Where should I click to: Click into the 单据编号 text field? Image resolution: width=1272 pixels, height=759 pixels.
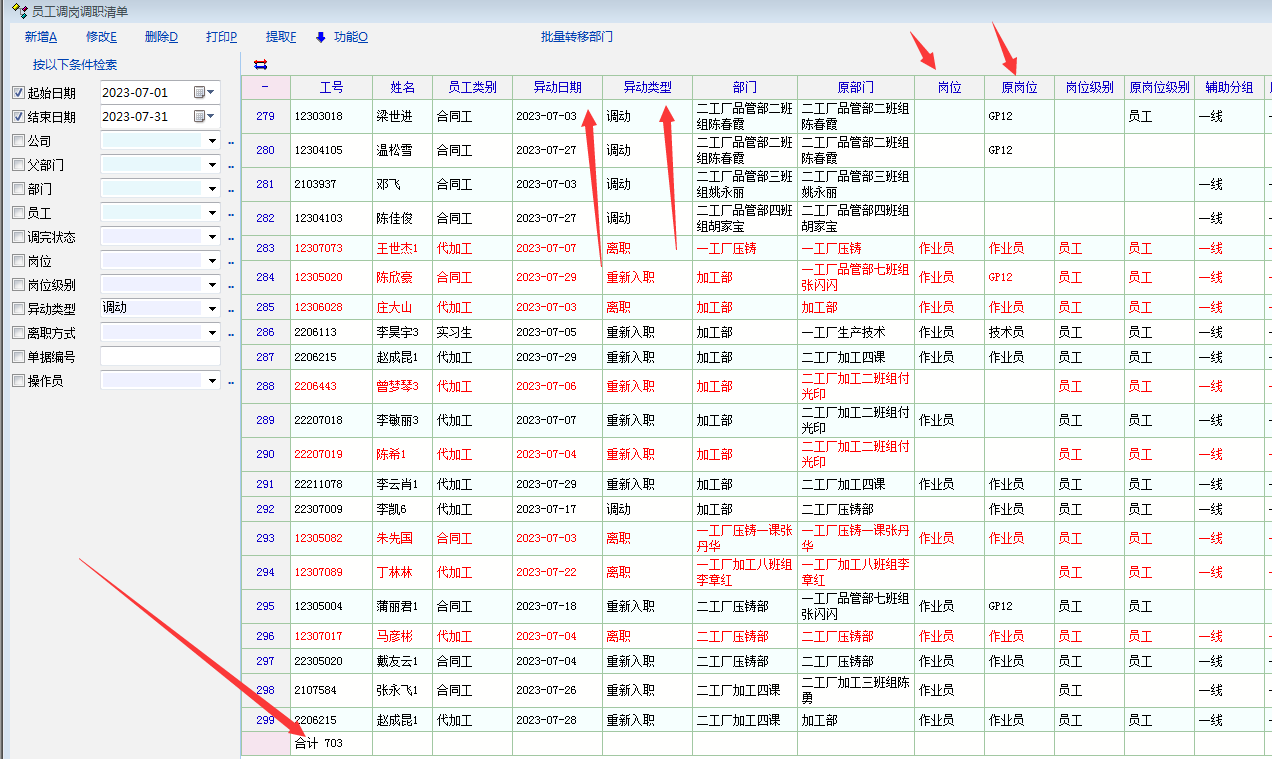click(x=160, y=357)
